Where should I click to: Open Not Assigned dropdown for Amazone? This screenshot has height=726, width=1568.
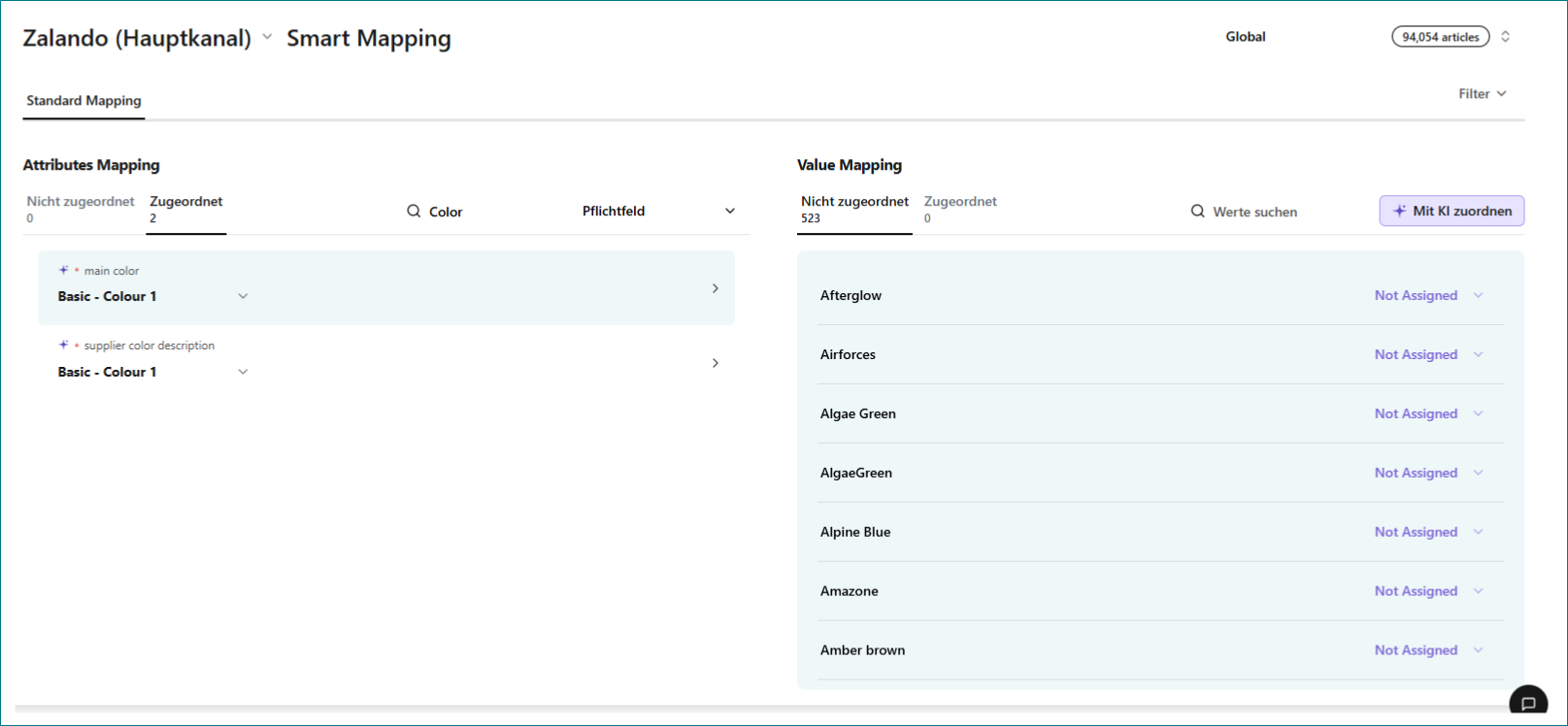(x=1429, y=591)
